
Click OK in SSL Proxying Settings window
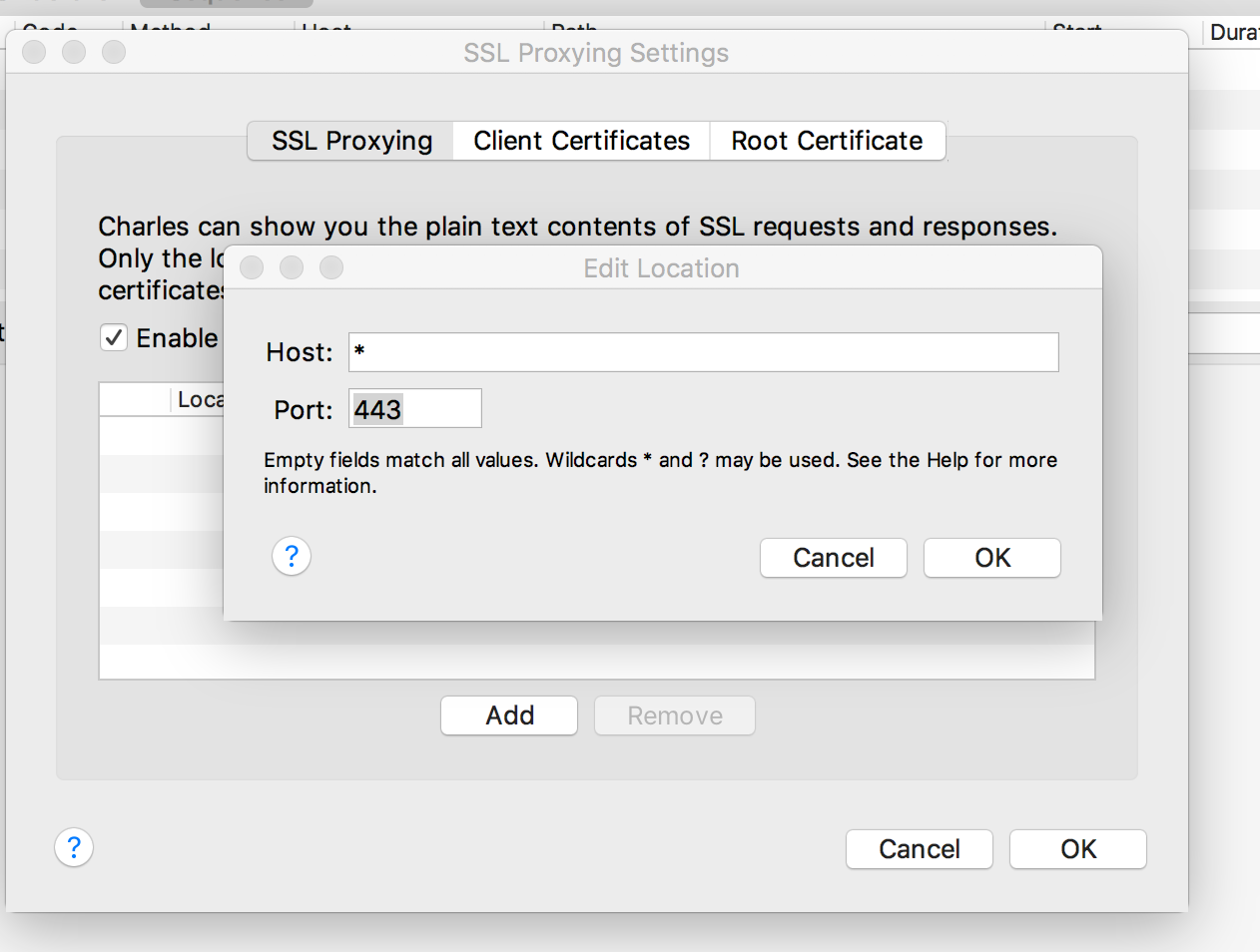point(1077,848)
